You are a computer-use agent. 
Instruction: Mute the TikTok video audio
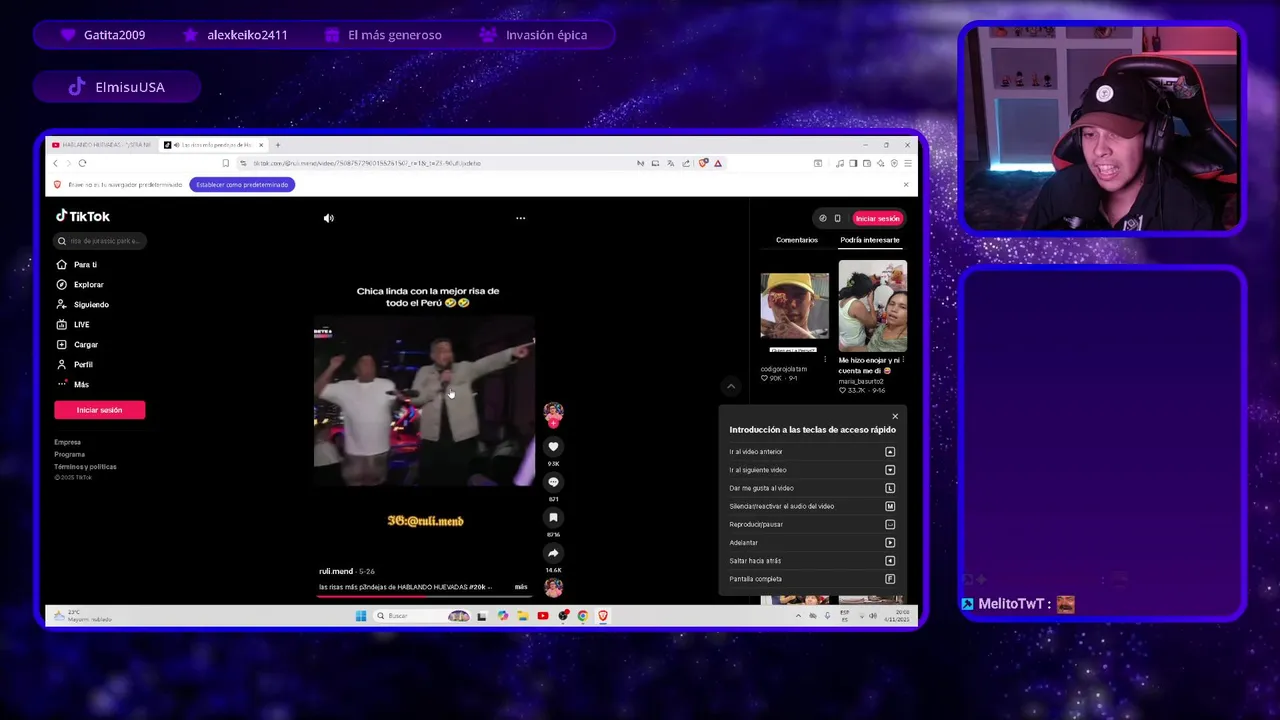click(329, 218)
